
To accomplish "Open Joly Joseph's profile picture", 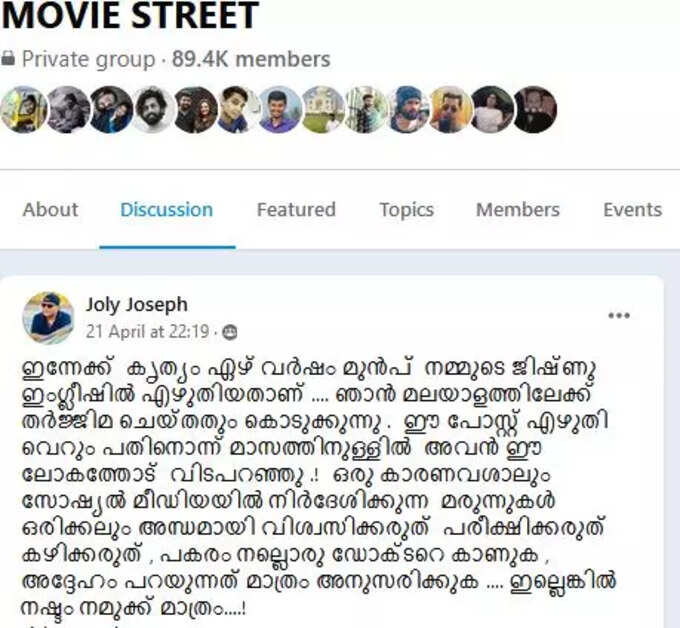I will (x=48, y=318).
